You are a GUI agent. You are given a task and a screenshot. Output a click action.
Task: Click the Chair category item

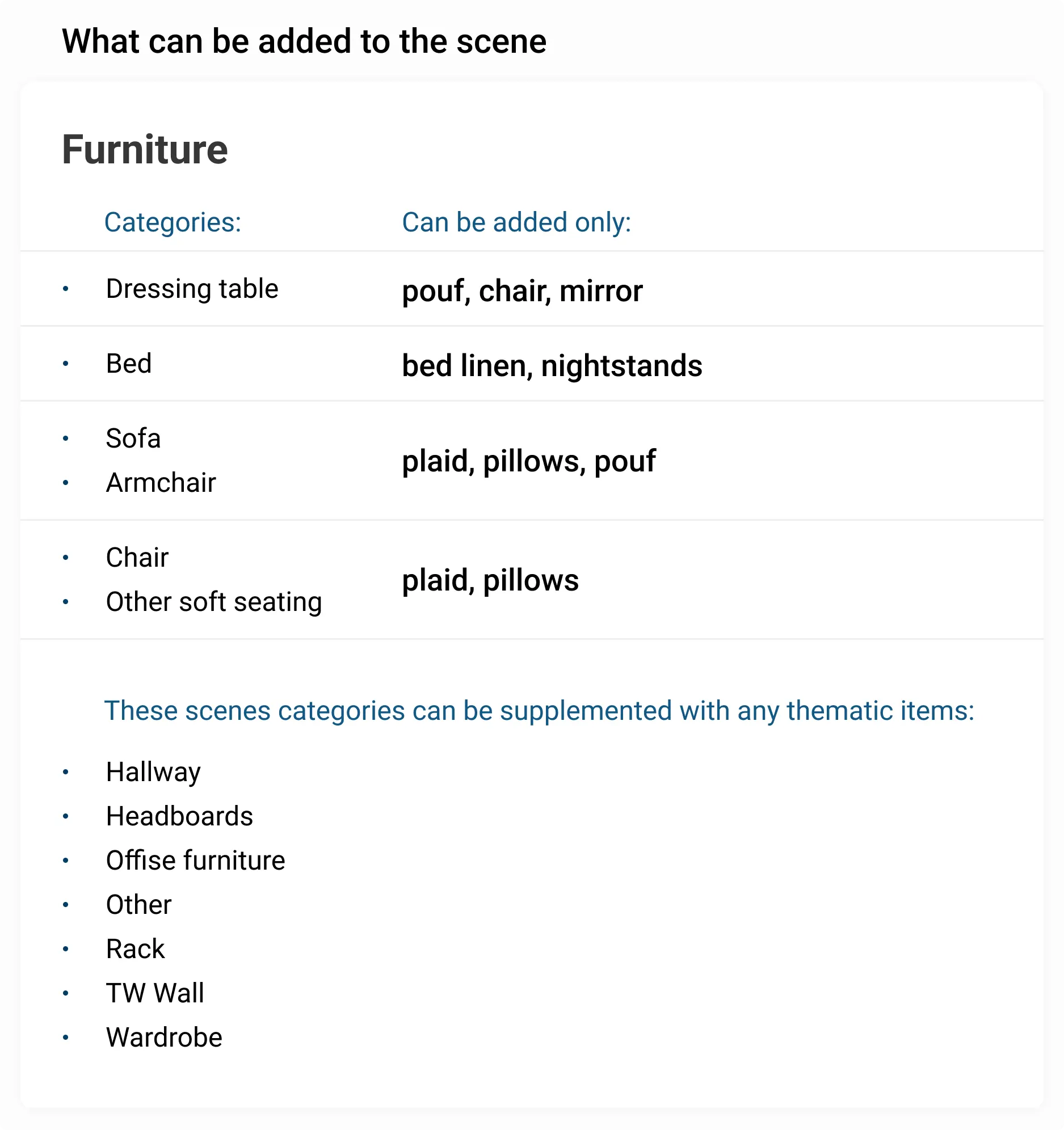pos(137,558)
